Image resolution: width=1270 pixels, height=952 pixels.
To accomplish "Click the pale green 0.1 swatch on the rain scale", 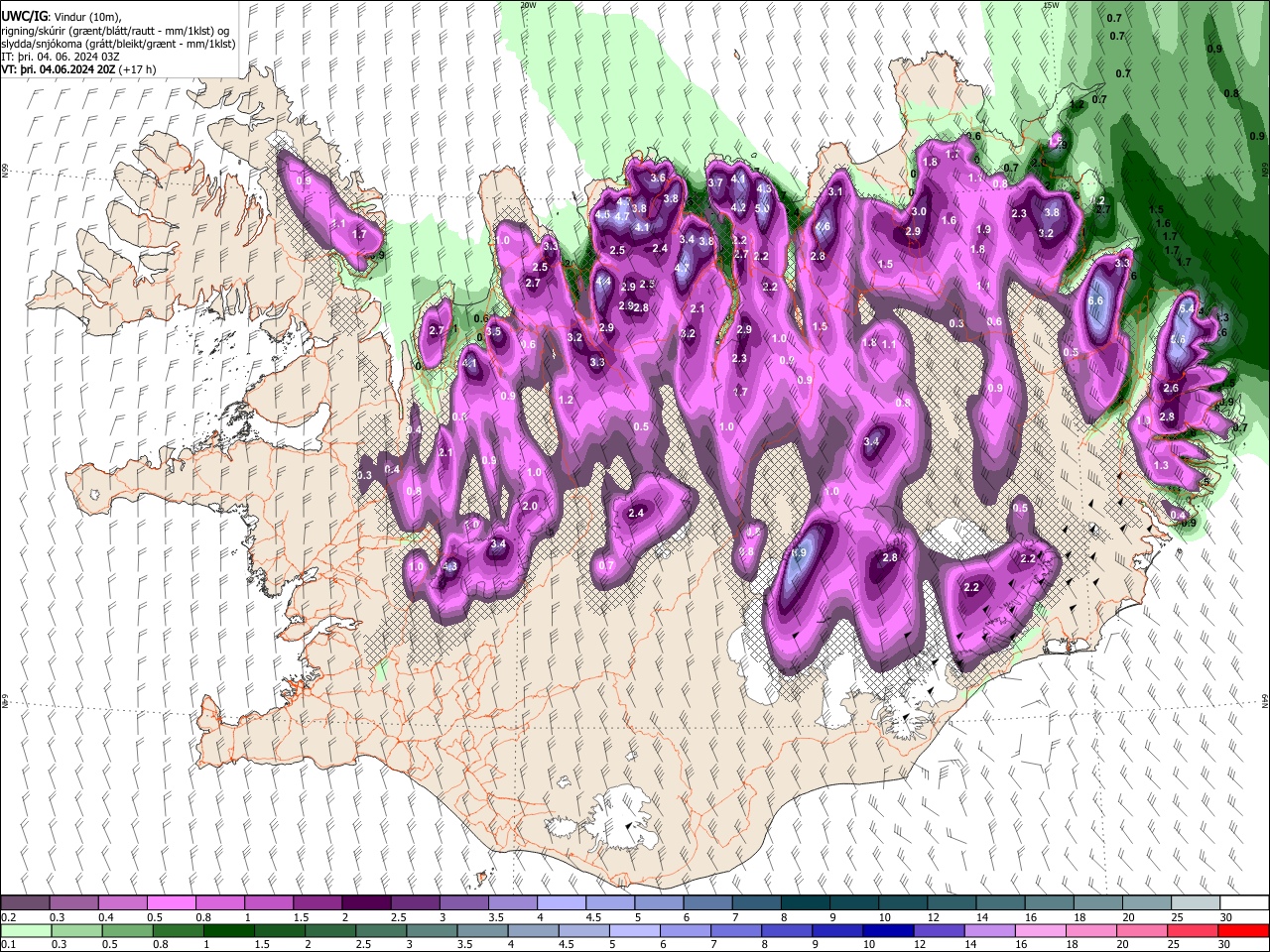I will pos(25,930).
